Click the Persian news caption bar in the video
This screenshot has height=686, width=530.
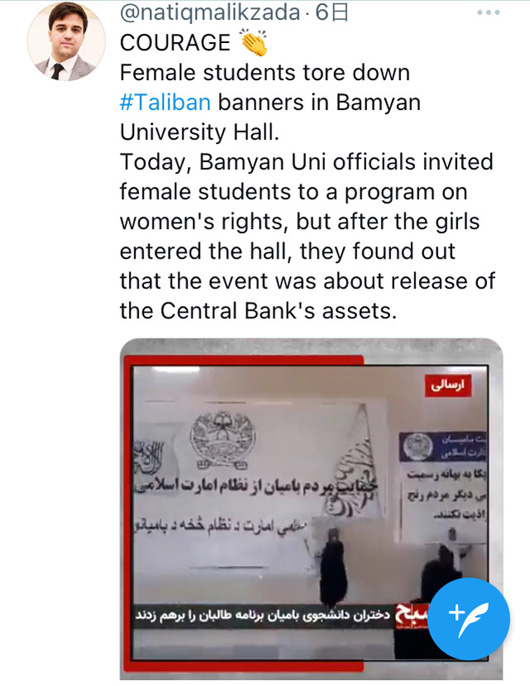(263, 615)
